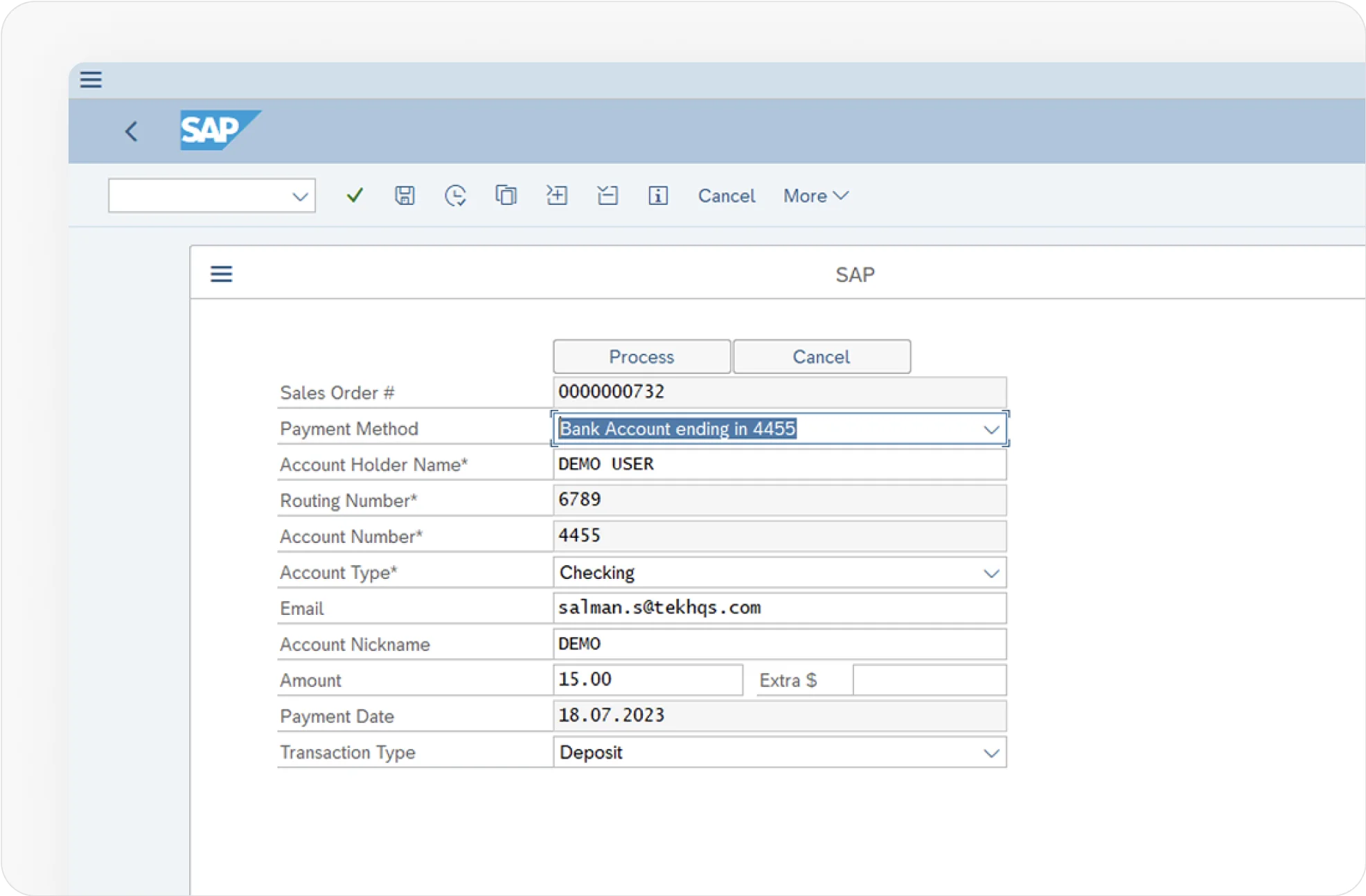Click the 'SAP' panel title text
Viewport: 1366px width, 896px height.
point(855,274)
